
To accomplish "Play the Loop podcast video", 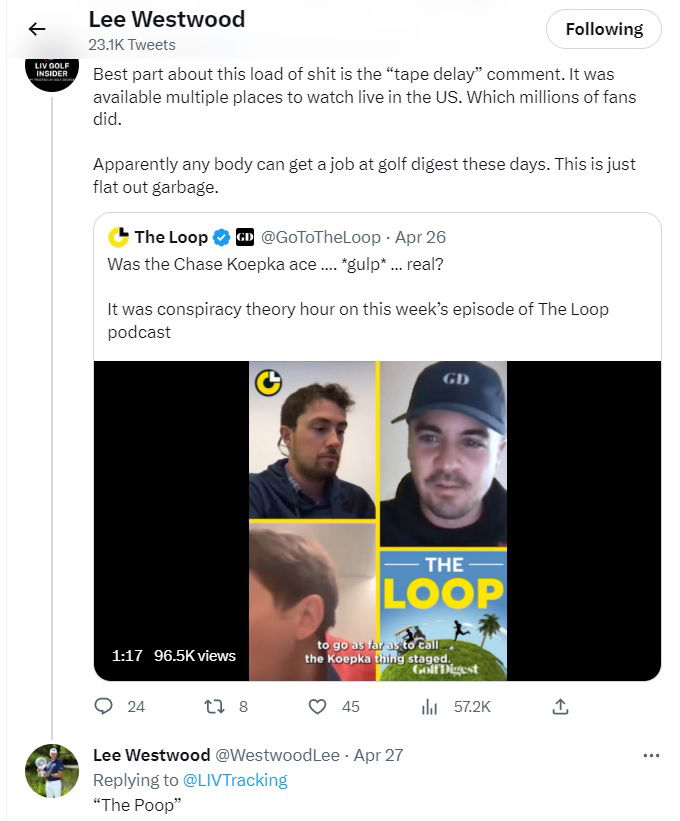I will click(377, 520).
